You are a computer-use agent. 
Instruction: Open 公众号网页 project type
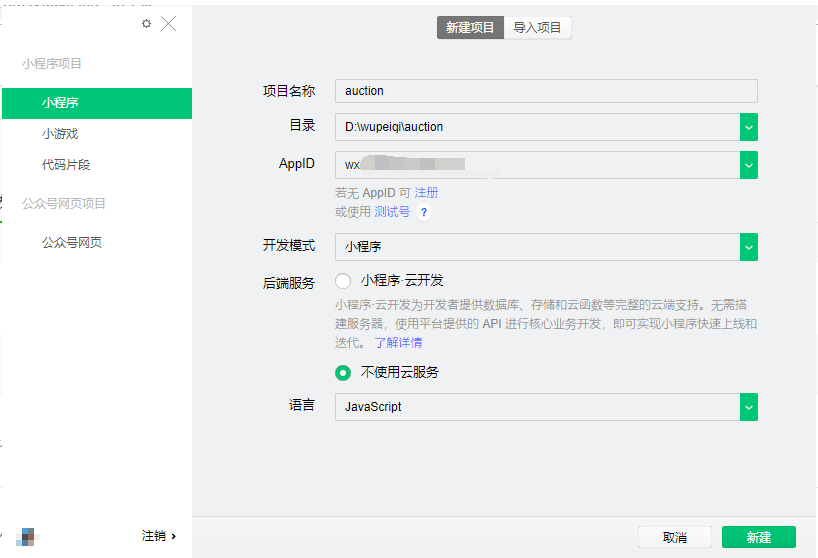pyautogui.click(x=72, y=242)
